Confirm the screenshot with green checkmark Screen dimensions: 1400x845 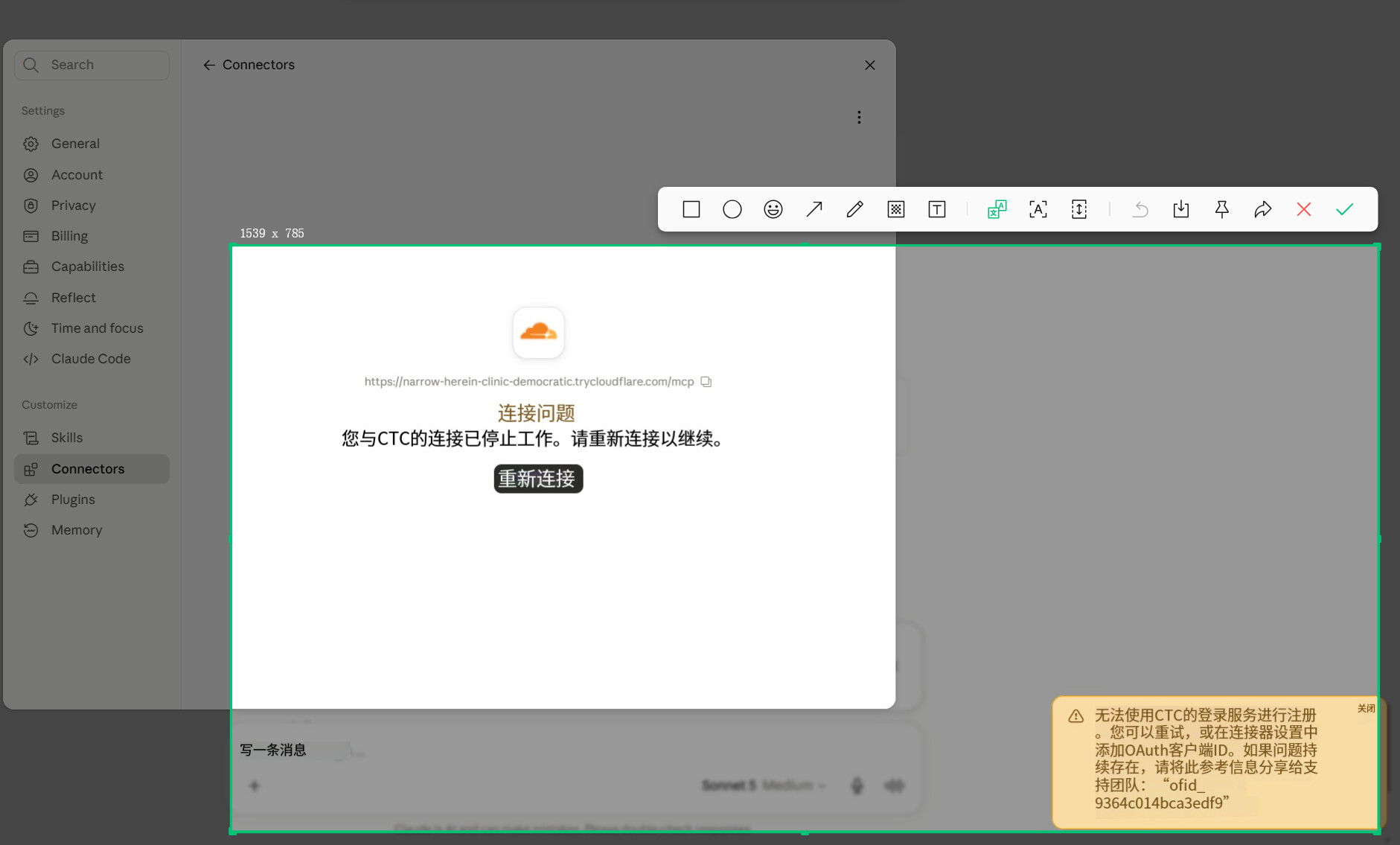pyautogui.click(x=1345, y=209)
